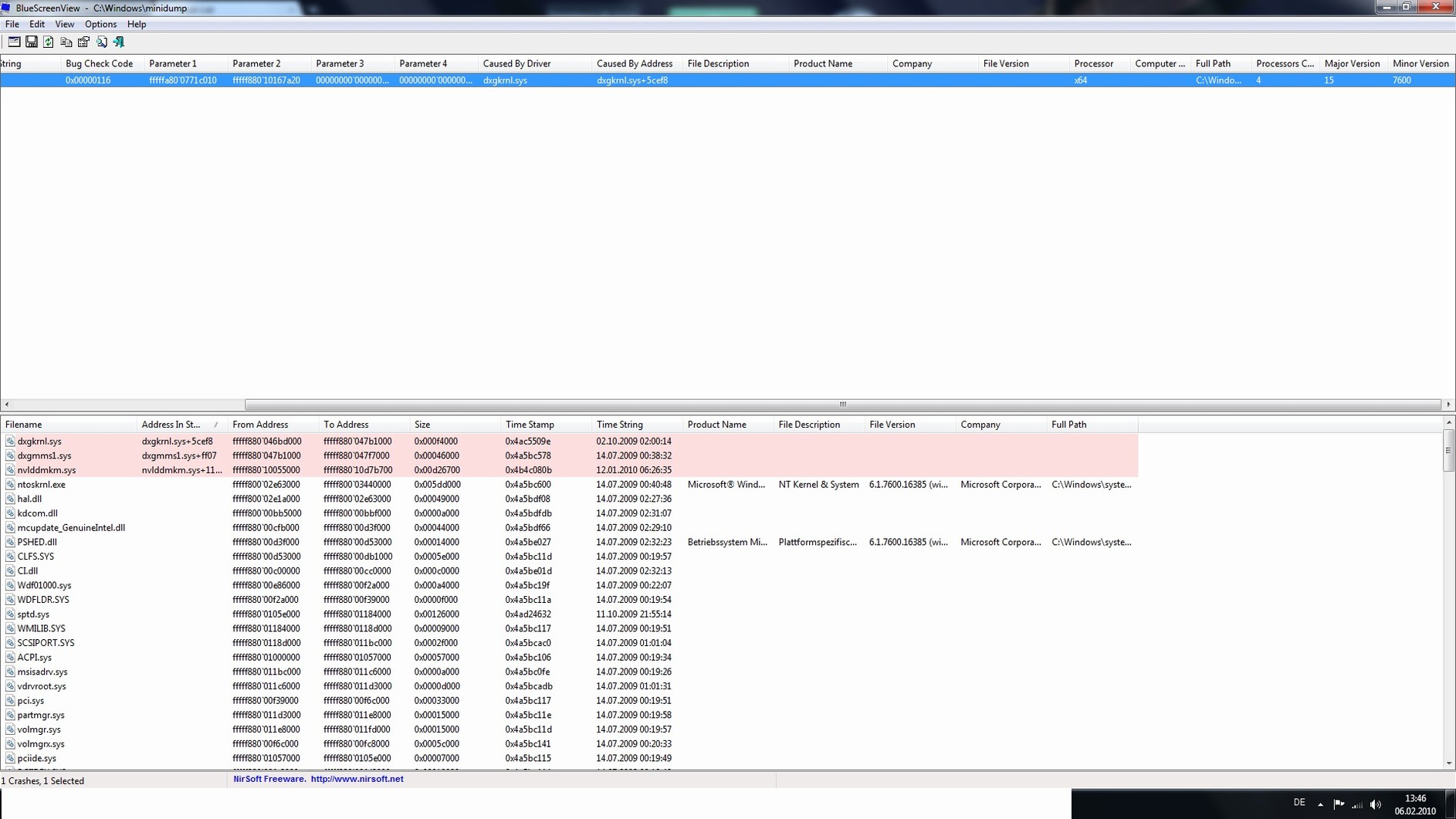Click the Refresh toolbar icon
1456x819 pixels.
tap(49, 42)
